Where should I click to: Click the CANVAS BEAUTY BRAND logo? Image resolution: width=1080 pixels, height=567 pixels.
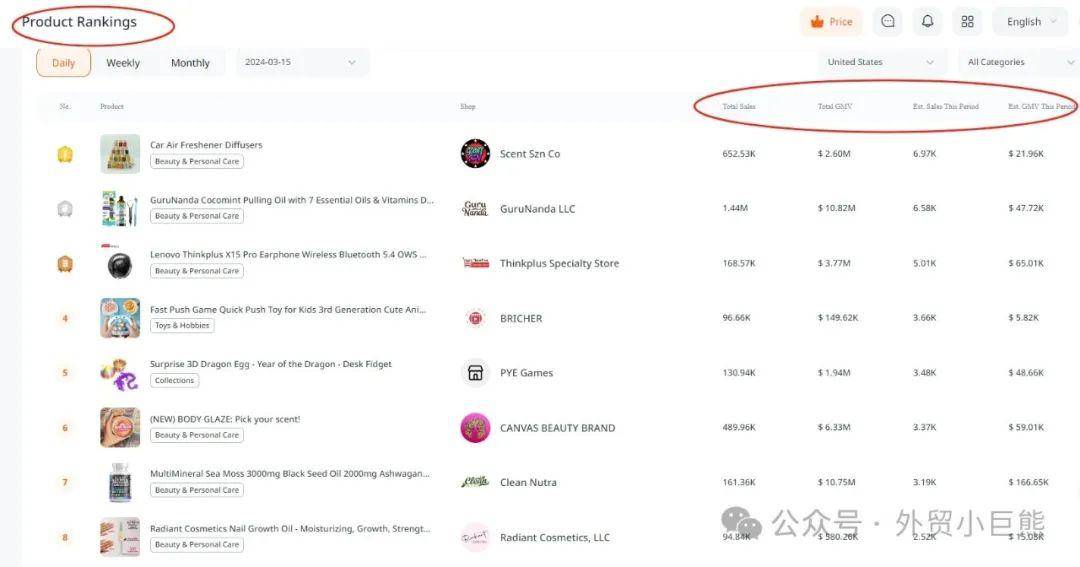tap(475, 428)
